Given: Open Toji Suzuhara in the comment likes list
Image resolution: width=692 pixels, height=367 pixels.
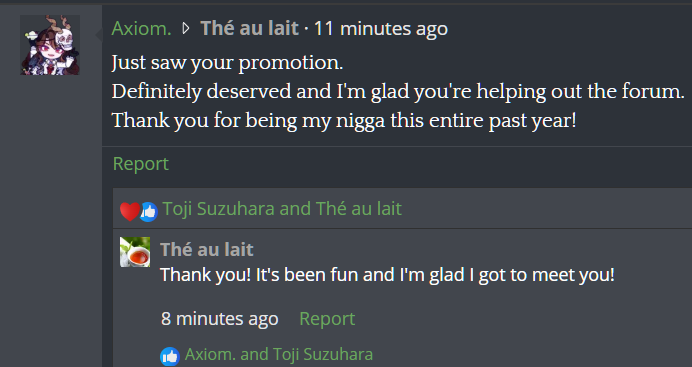Looking at the screenshot, I should (x=323, y=354).
